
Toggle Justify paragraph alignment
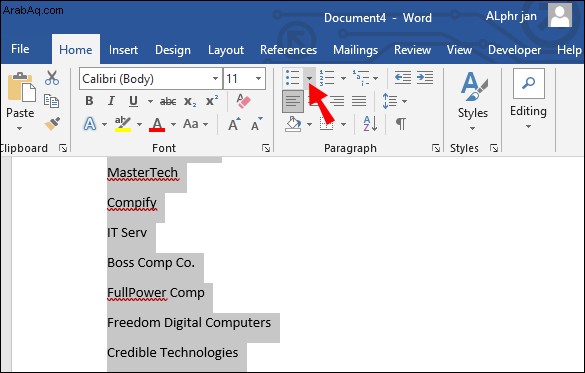359,101
